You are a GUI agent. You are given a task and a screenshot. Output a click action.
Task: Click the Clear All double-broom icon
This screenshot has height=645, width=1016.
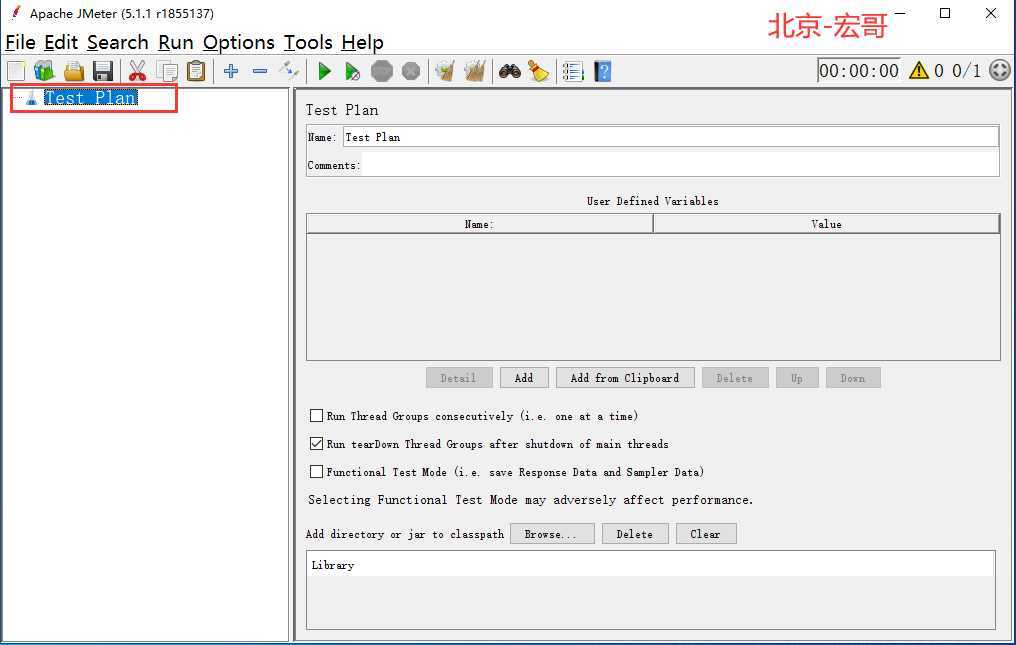475,71
